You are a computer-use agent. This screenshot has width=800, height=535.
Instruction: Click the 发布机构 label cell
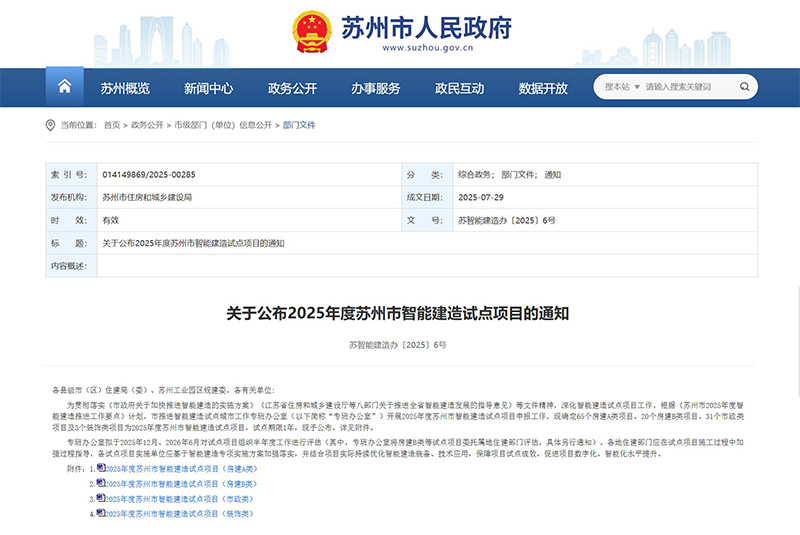[71, 197]
